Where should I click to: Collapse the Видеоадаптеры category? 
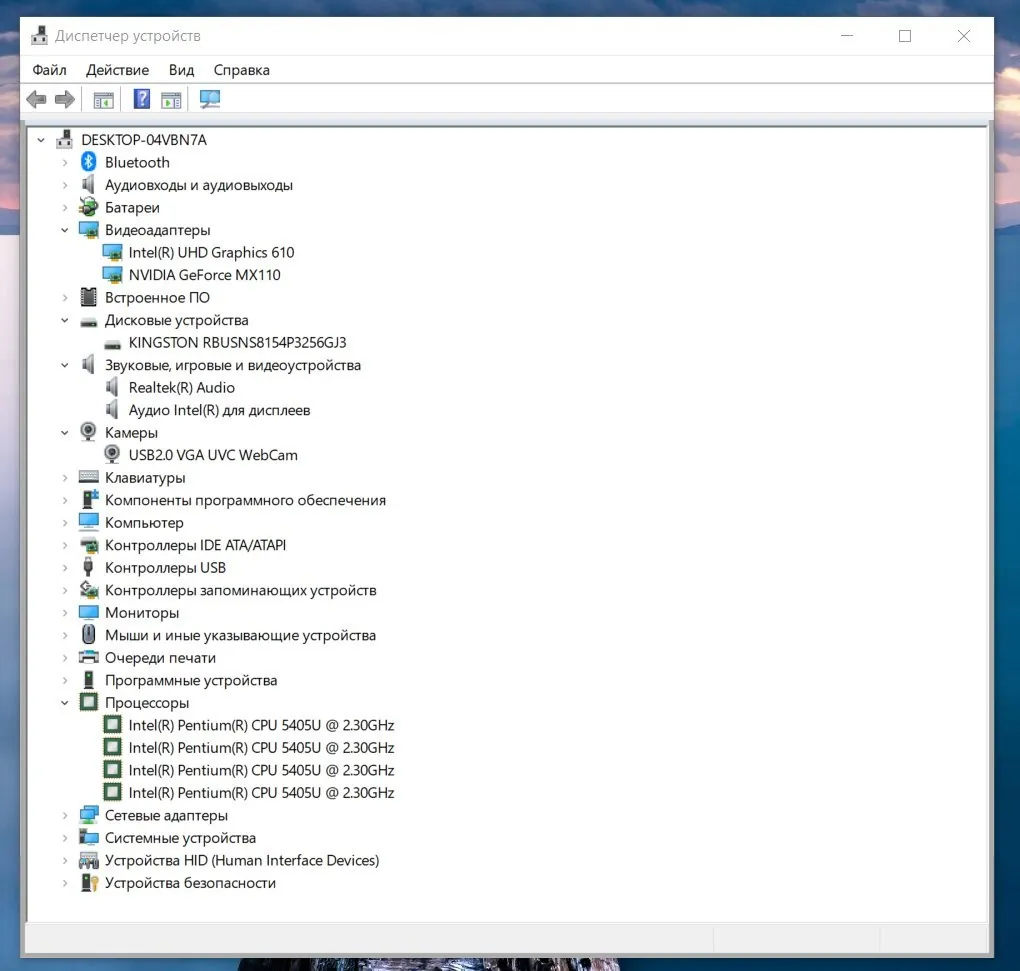[x=64, y=230]
